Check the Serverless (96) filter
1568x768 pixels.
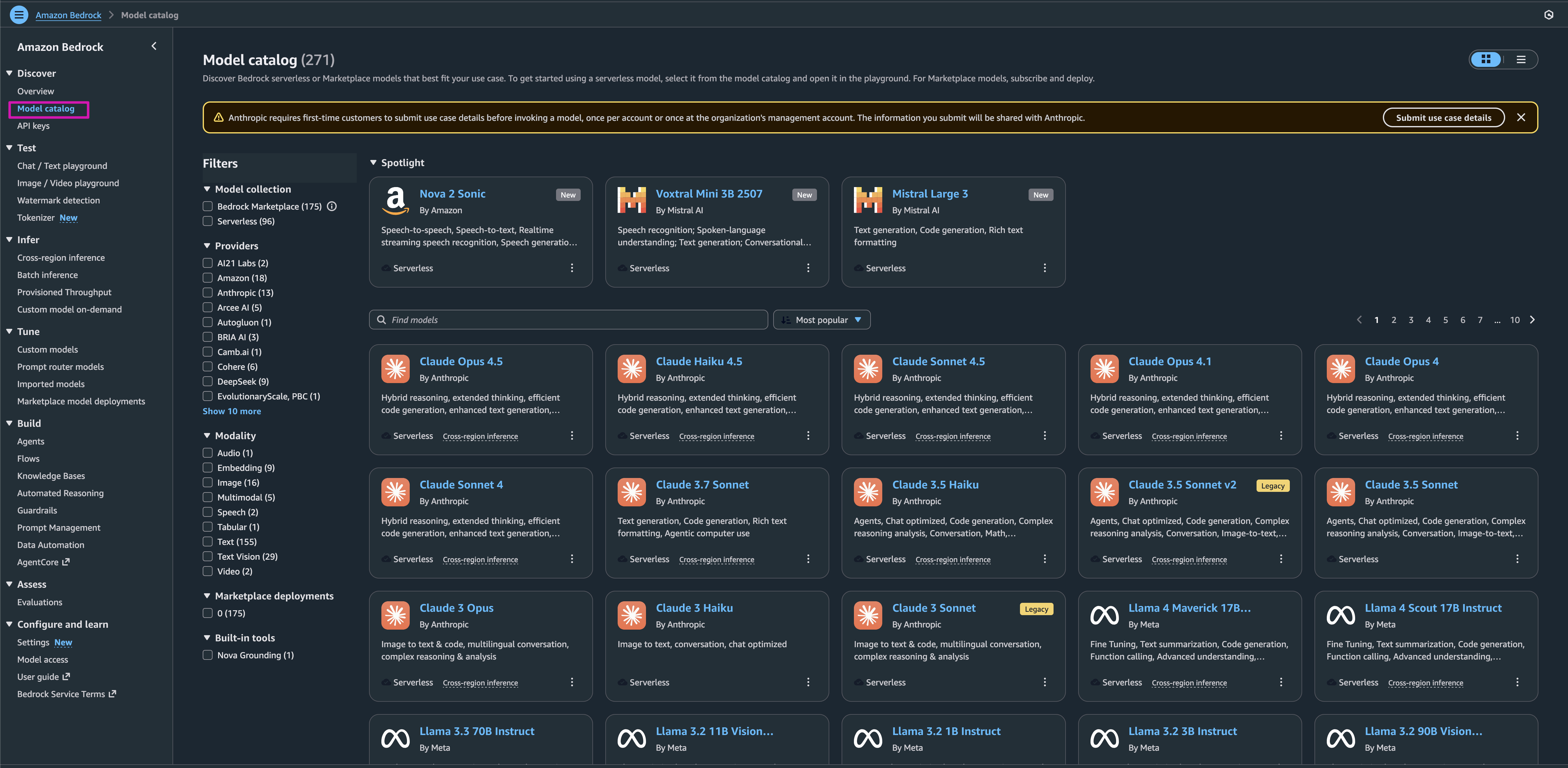208,221
